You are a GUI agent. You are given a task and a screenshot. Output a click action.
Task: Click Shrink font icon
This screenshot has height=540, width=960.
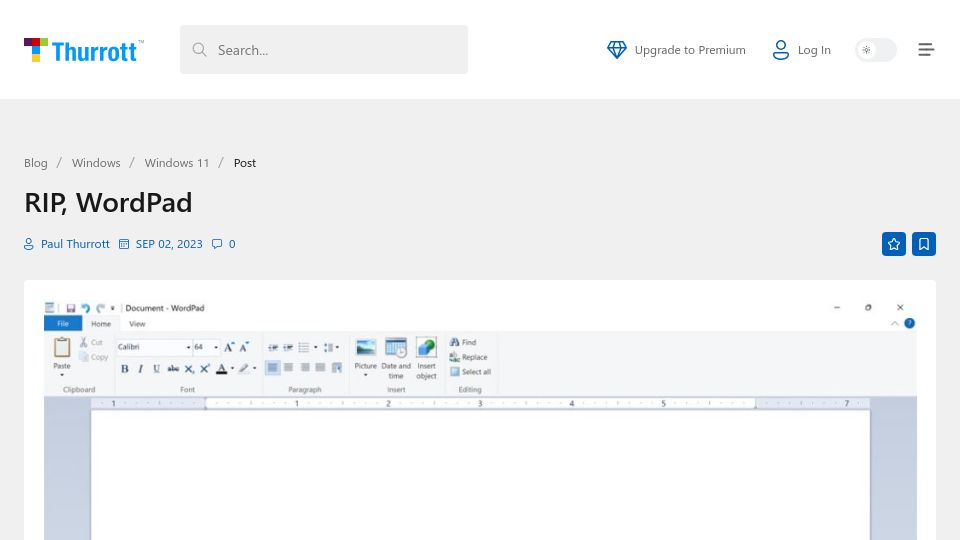coord(244,347)
